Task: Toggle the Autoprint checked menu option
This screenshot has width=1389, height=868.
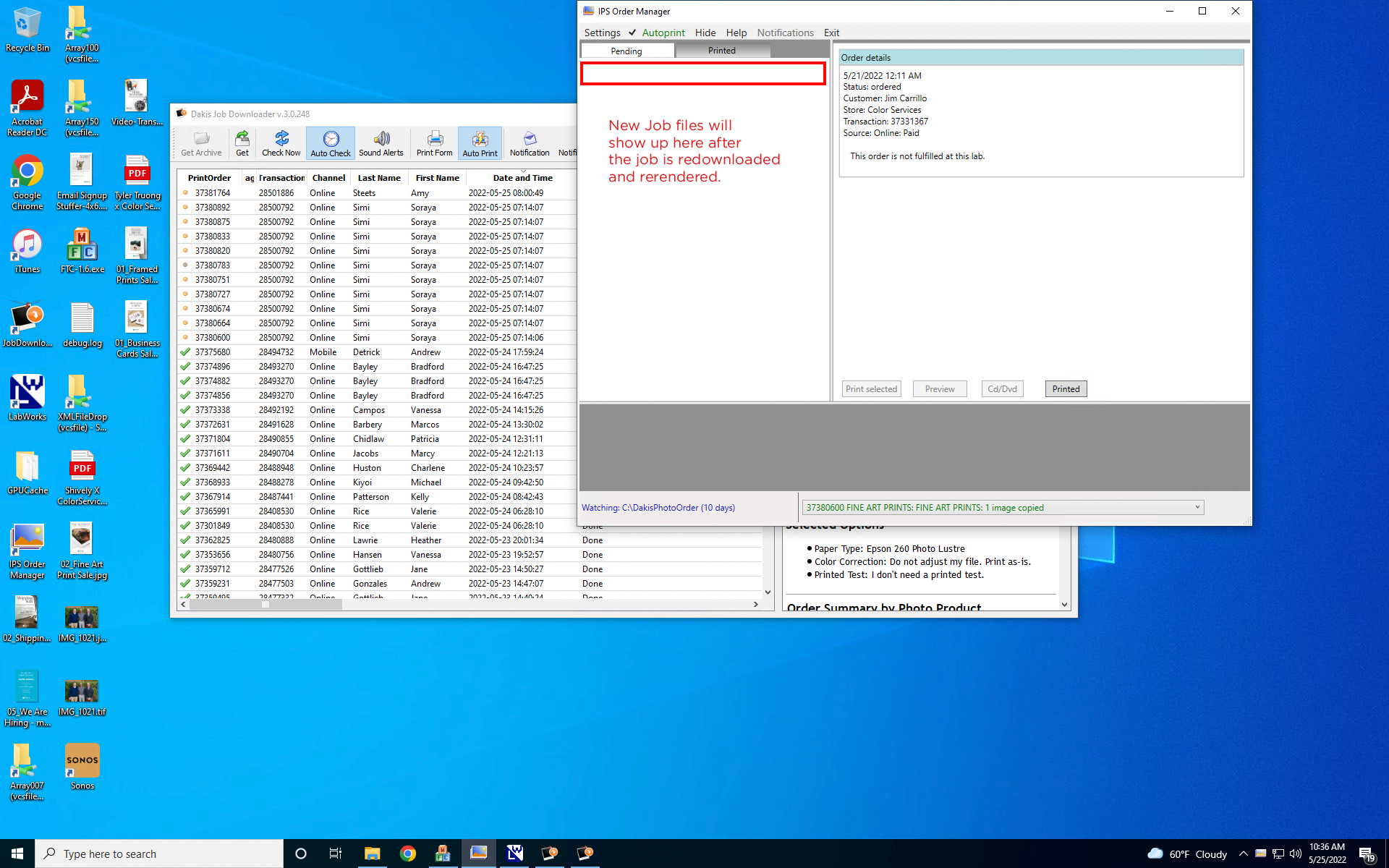Action: pos(663,33)
